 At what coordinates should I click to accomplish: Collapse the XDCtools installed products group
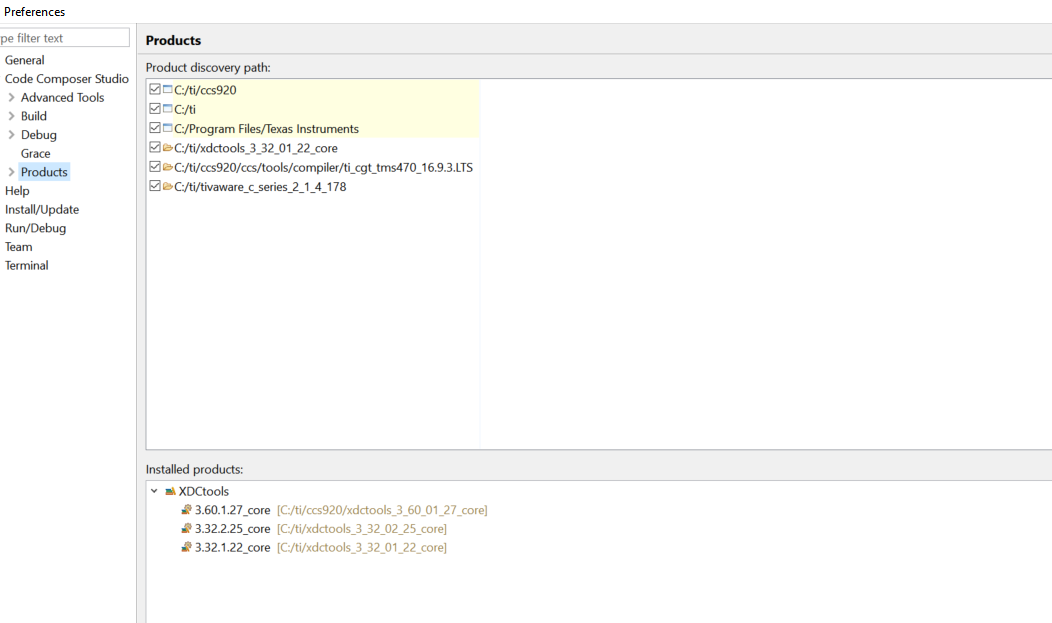154,491
